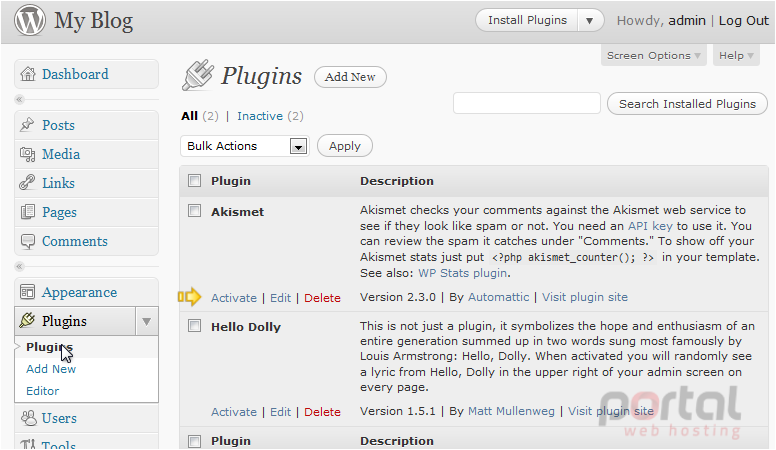This screenshot has height=450, width=776.
Task: Click the Appearance icon in sidebar
Action: coord(27,292)
